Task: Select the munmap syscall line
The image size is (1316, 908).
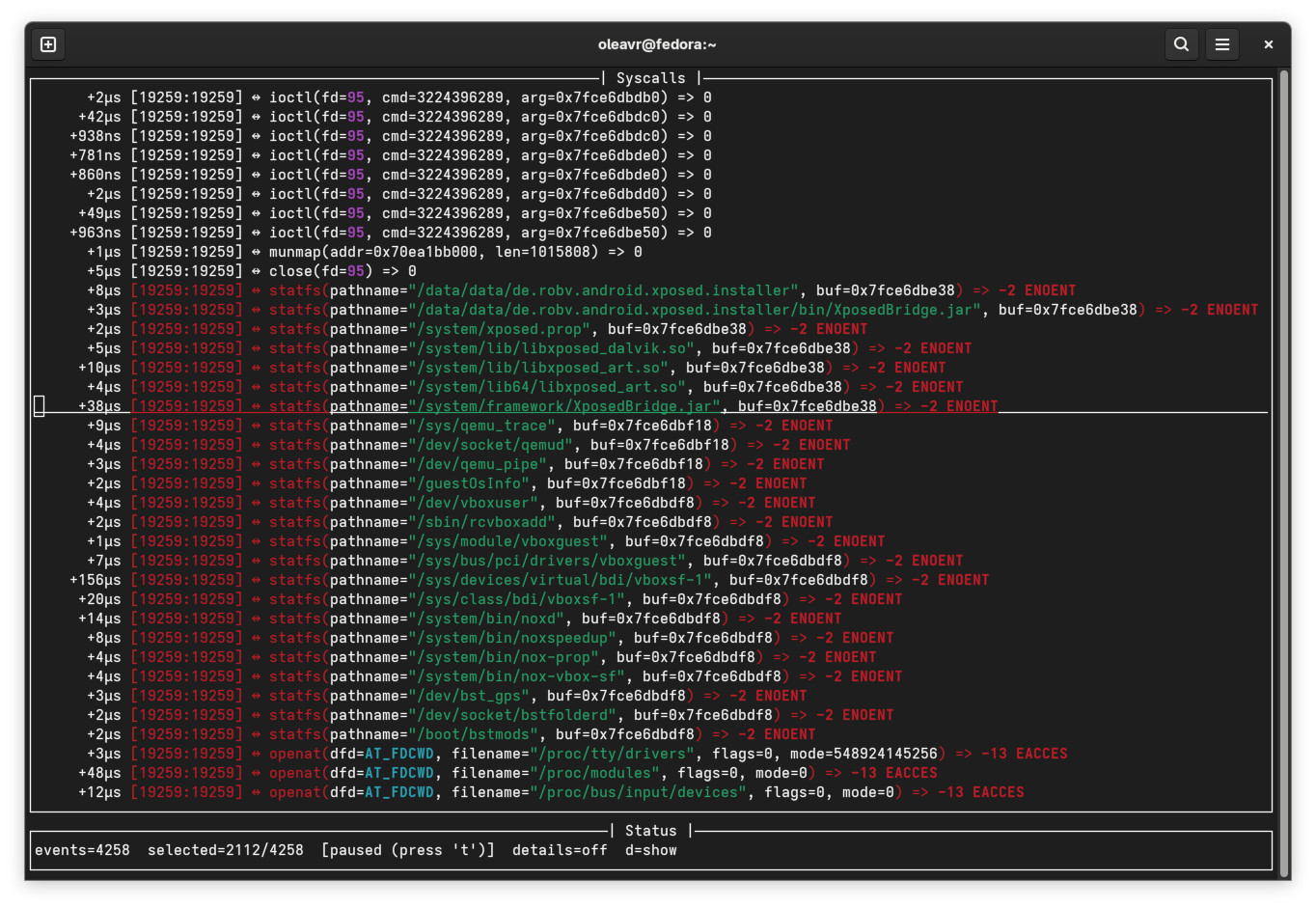Action: [454, 252]
